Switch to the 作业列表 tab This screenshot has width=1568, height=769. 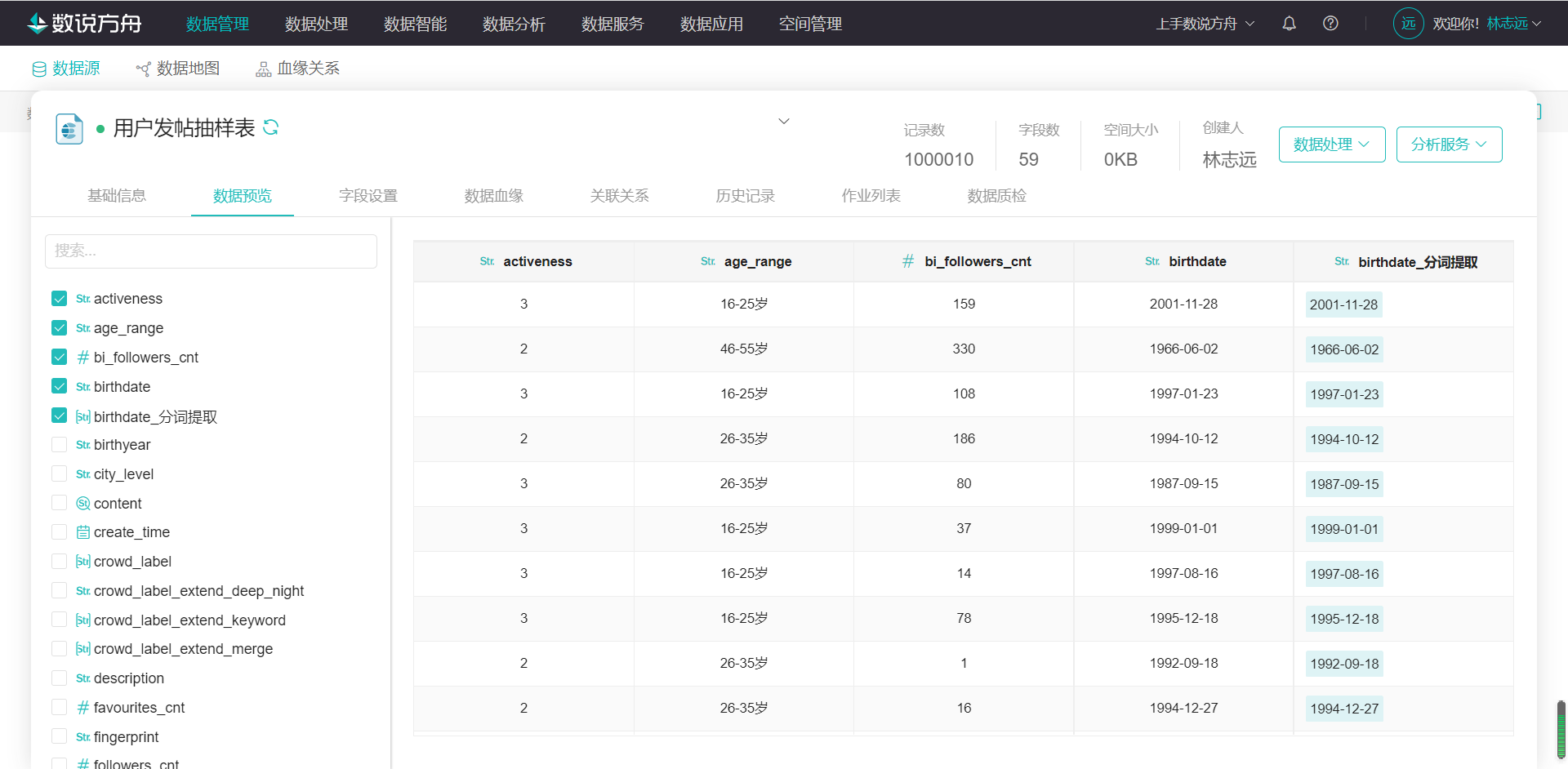pos(871,196)
